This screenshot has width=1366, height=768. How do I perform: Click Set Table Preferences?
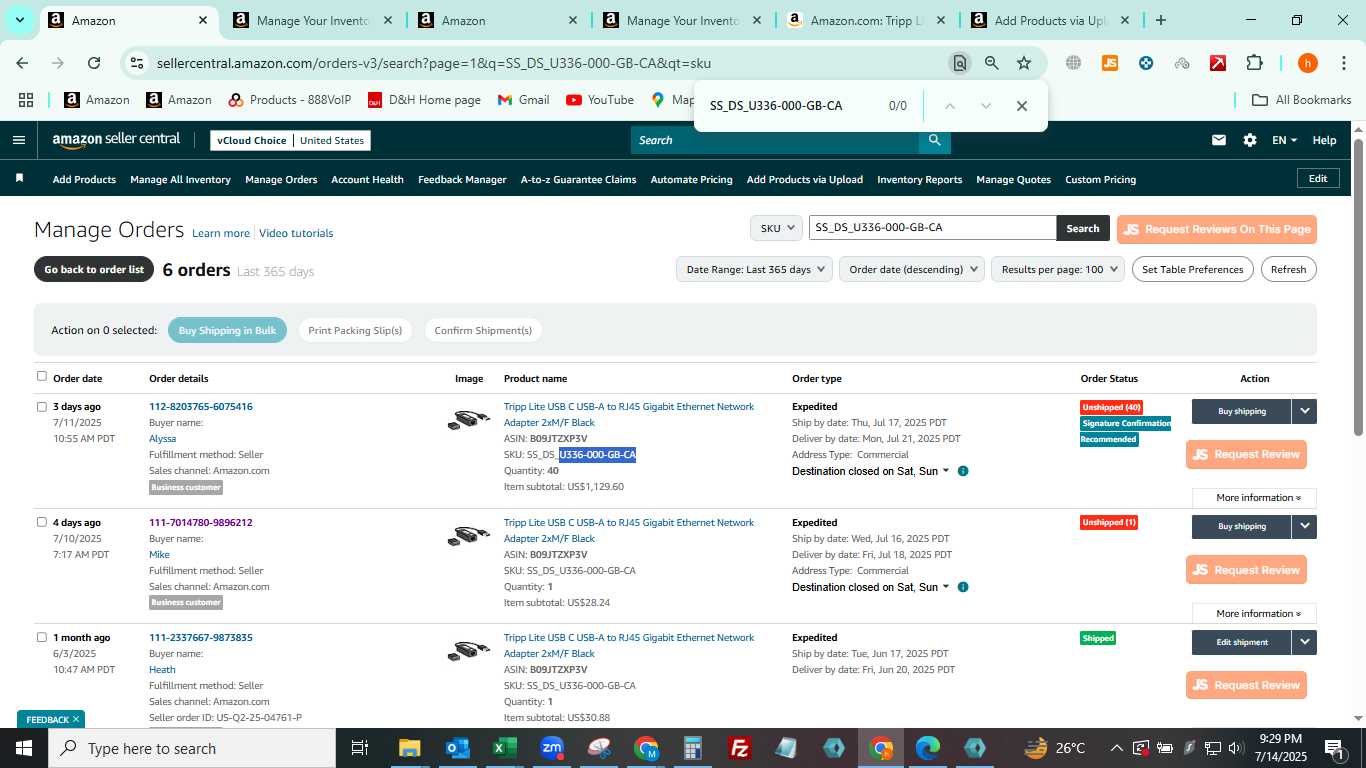click(1192, 269)
